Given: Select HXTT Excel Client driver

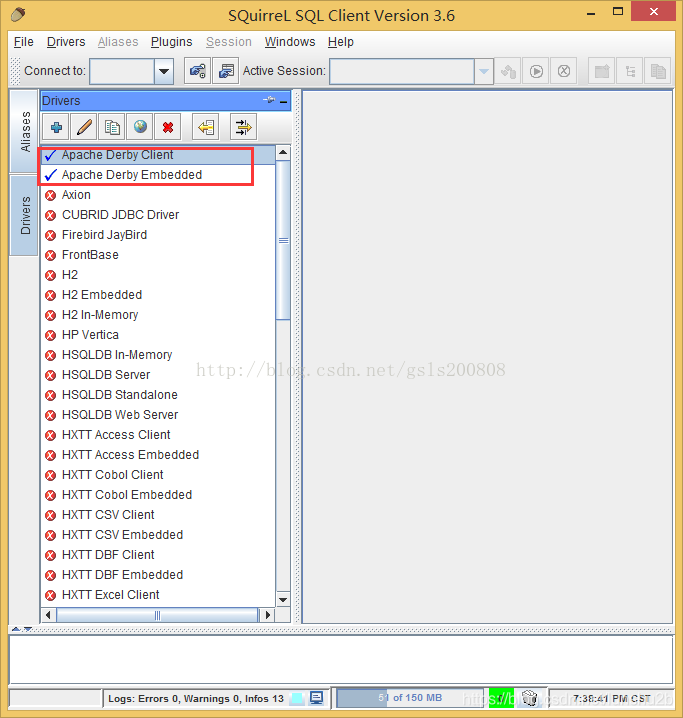Looking at the screenshot, I should coord(158,594).
